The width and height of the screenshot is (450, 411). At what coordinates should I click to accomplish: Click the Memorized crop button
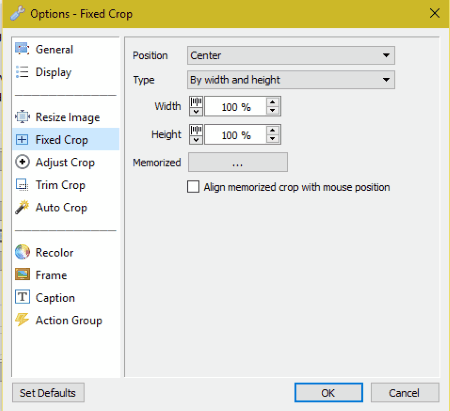(x=238, y=162)
